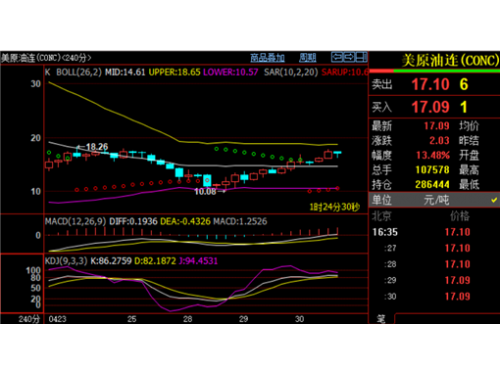Click the 240分 period label at bottom left
500x375 pixels.
[x=29, y=319]
